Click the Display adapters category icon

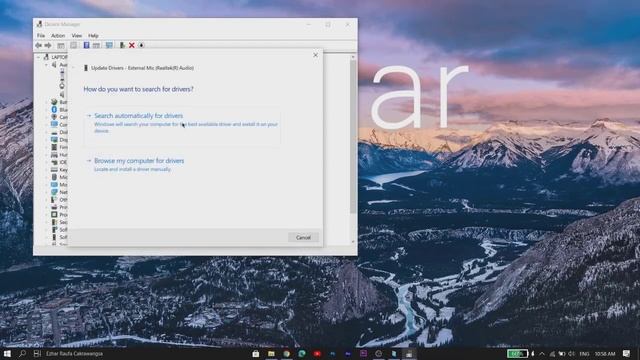(54, 140)
